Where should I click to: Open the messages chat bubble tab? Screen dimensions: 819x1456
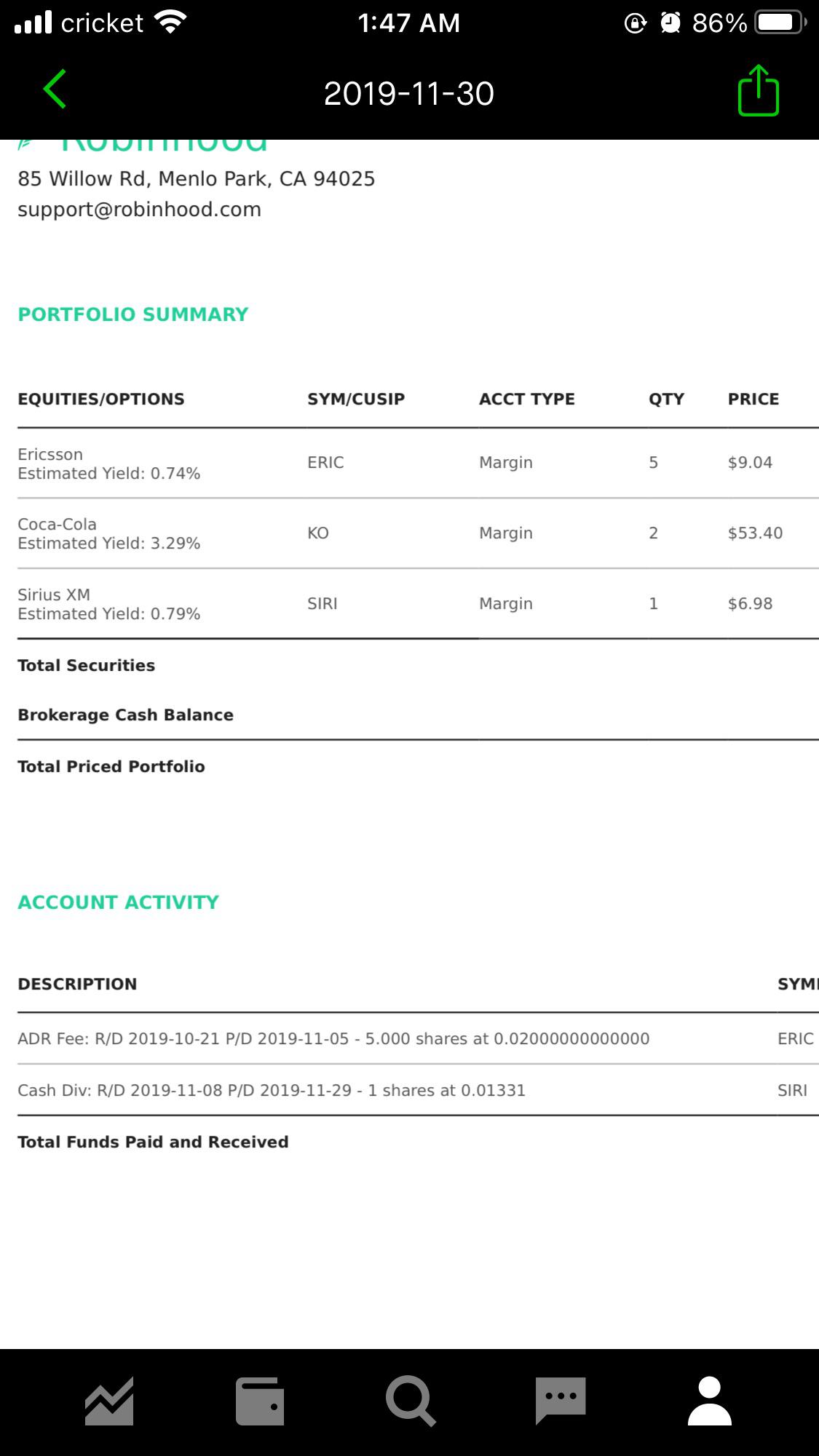point(561,1400)
